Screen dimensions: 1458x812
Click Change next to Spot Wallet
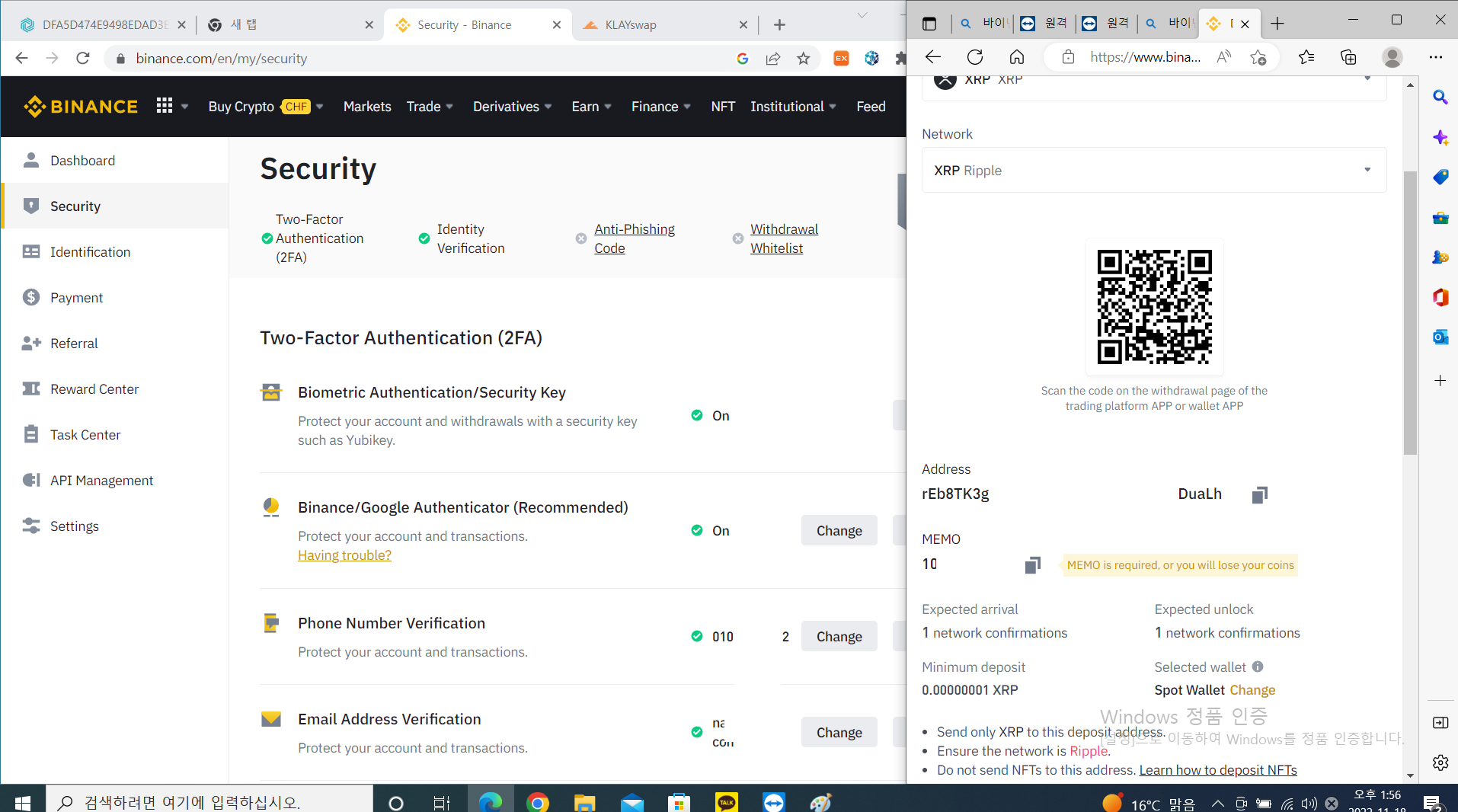coord(1252,690)
